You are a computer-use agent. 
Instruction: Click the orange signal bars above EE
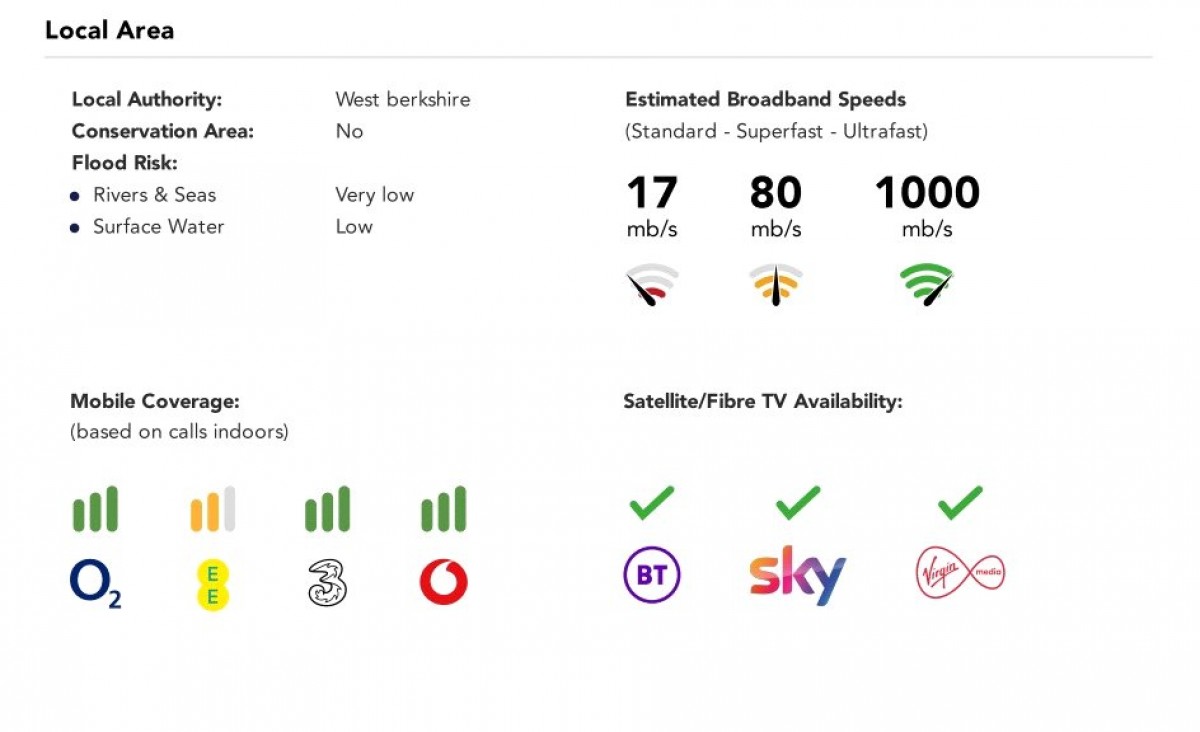212,509
